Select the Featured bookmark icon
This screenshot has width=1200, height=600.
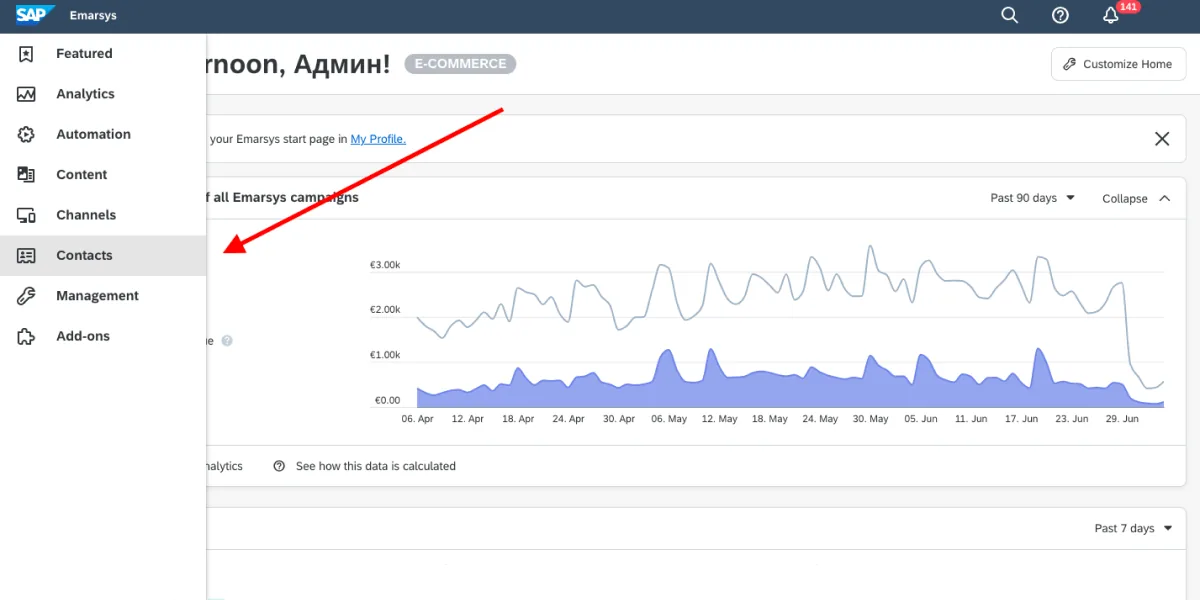pos(26,54)
